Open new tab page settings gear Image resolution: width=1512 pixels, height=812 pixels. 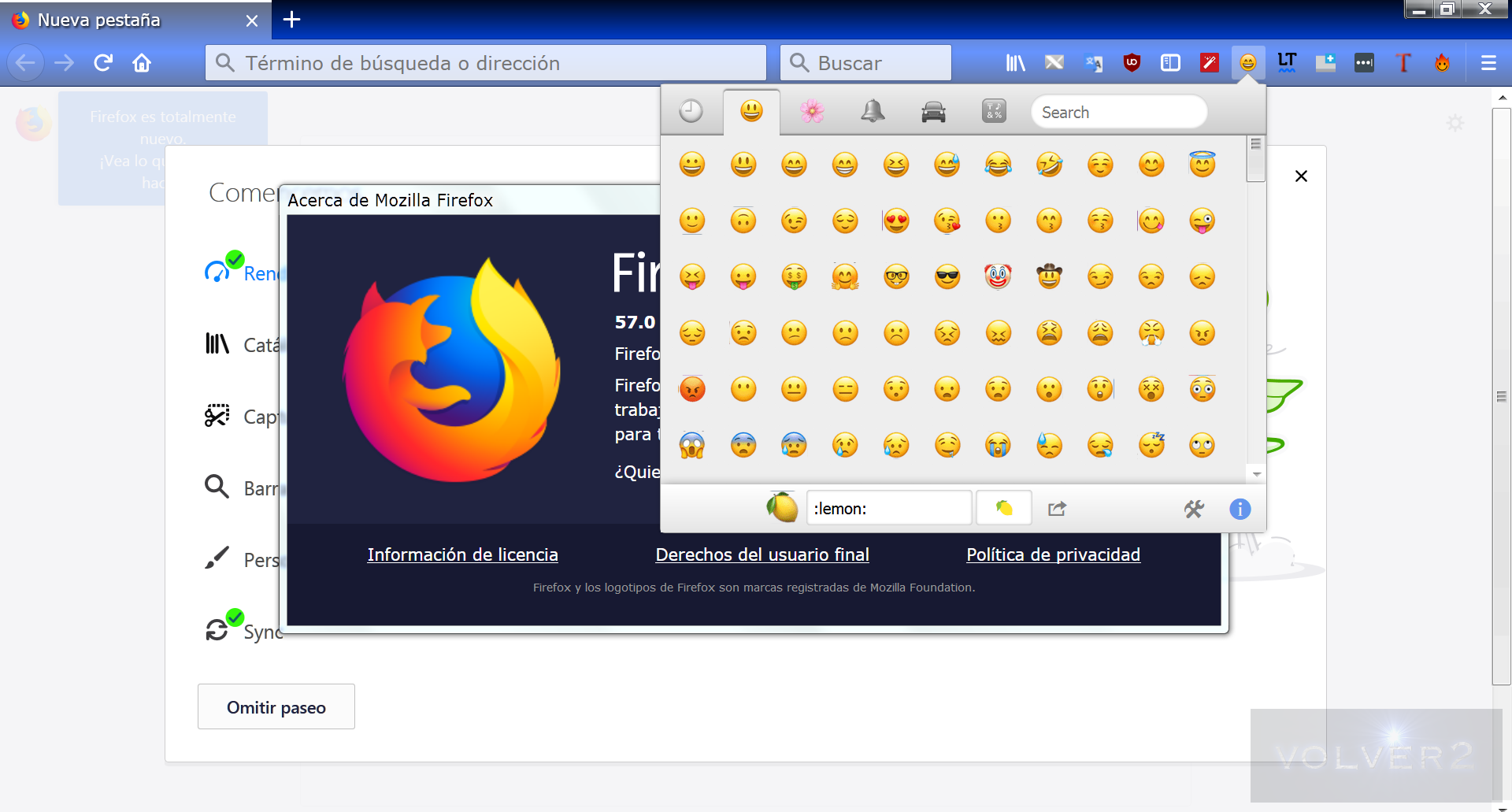tap(1455, 123)
